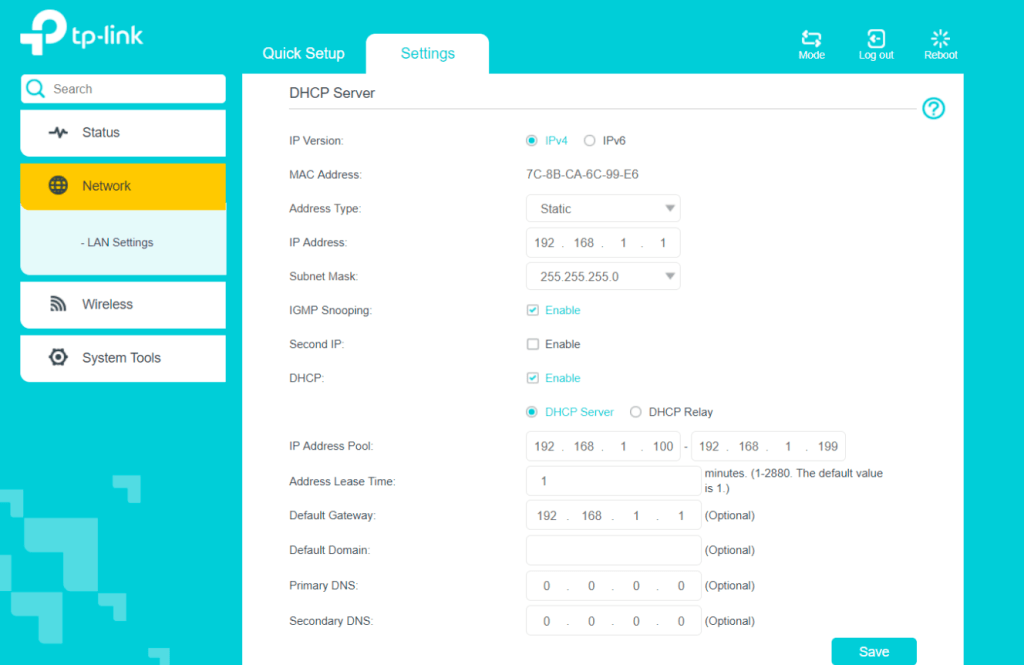Switch to the Quick Setup tab
Image resolution: width=1024 pixels, height=665 pixels.
(303, 54)
